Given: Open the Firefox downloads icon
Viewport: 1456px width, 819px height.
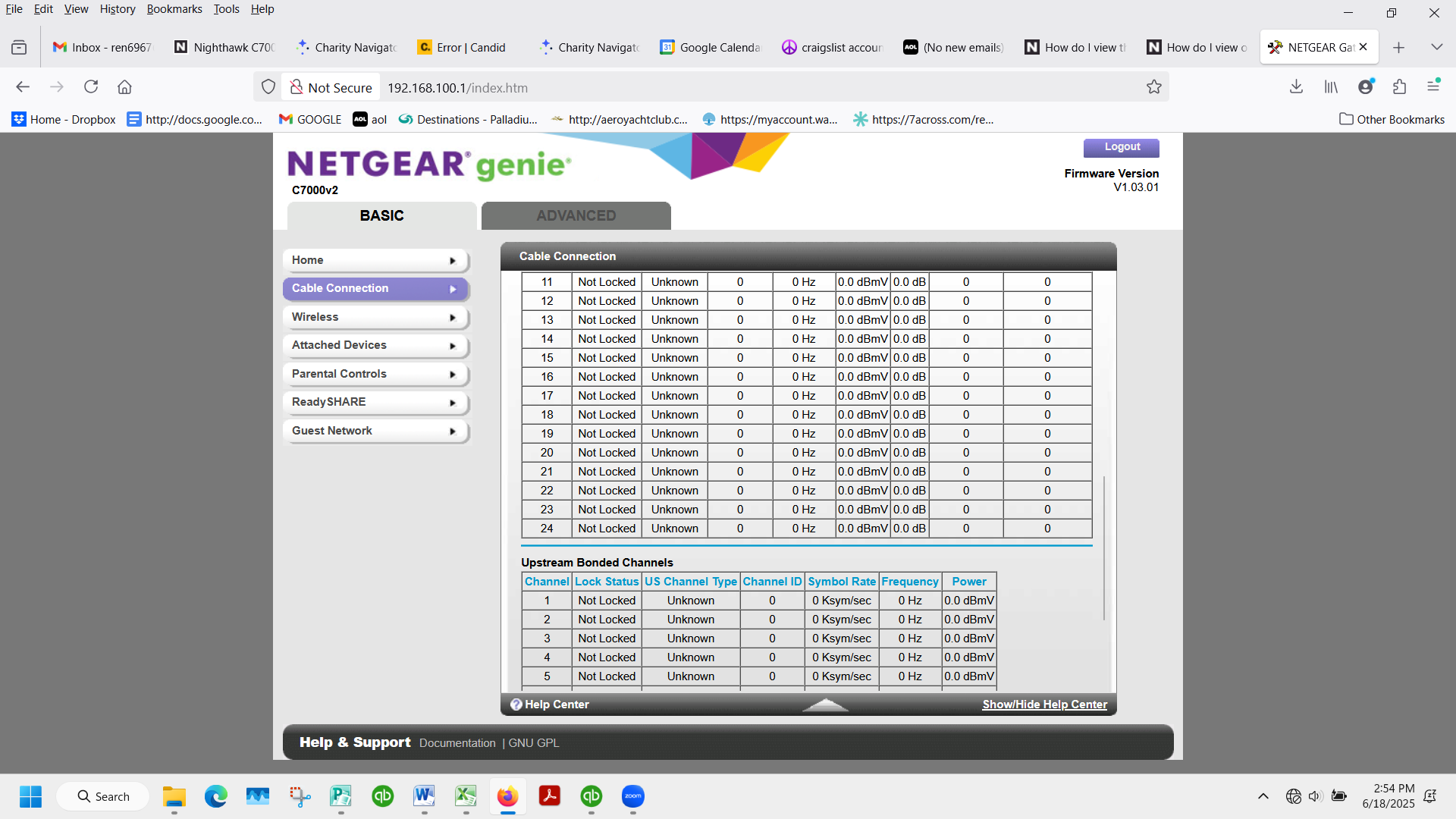Looking at the screenshot, I should [1296, 86].
